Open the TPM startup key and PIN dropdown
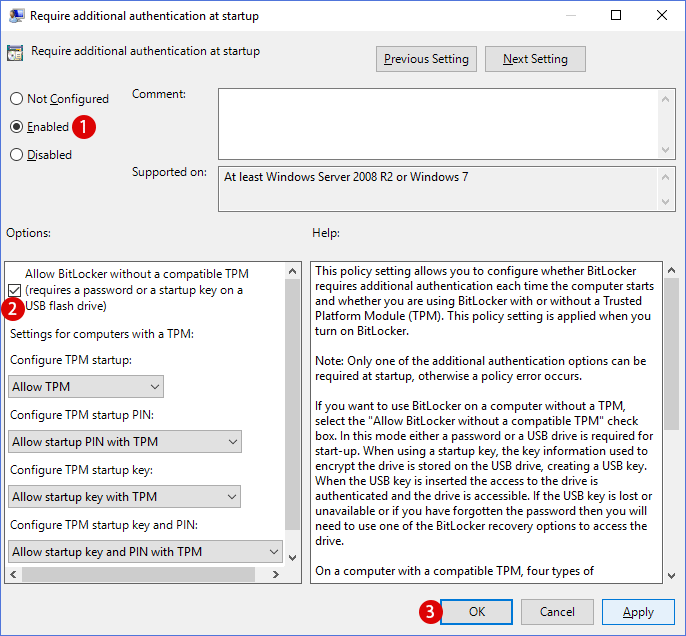Viewport: 686px width, 636px height. point(145,552)
